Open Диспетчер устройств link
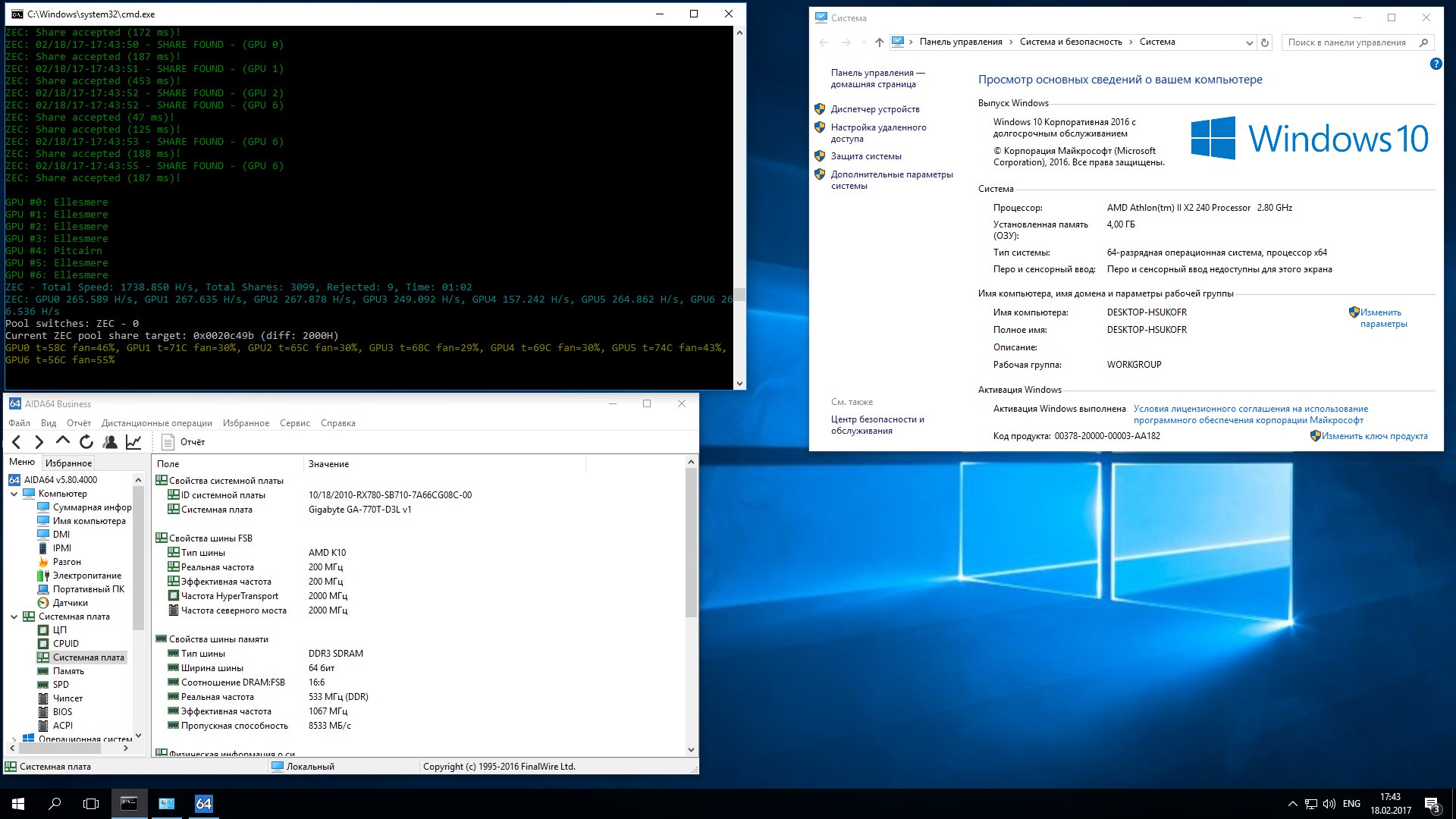Image resolution: width=1456 pixels, height=819 pixels. point(875,109)
